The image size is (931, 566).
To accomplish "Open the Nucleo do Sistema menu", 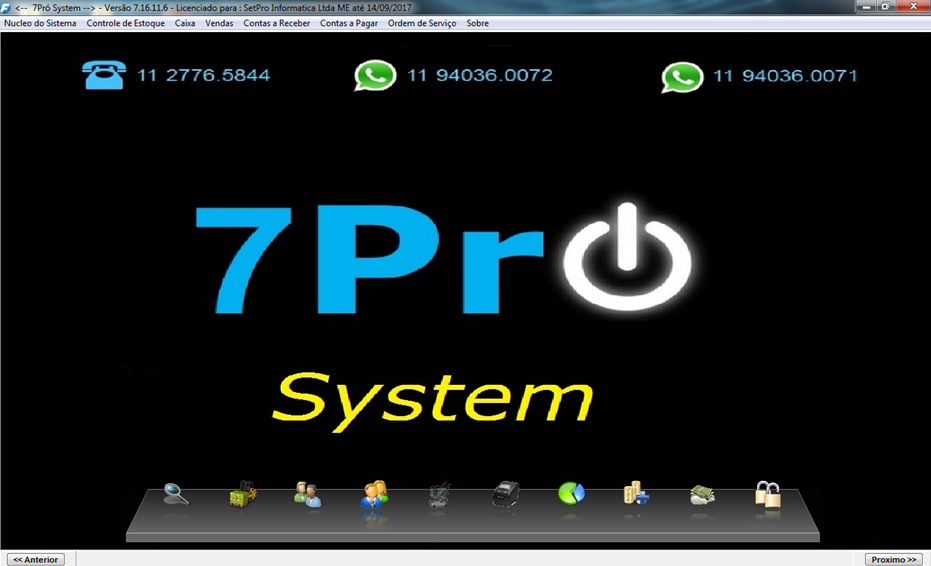I will coord(40,23).
